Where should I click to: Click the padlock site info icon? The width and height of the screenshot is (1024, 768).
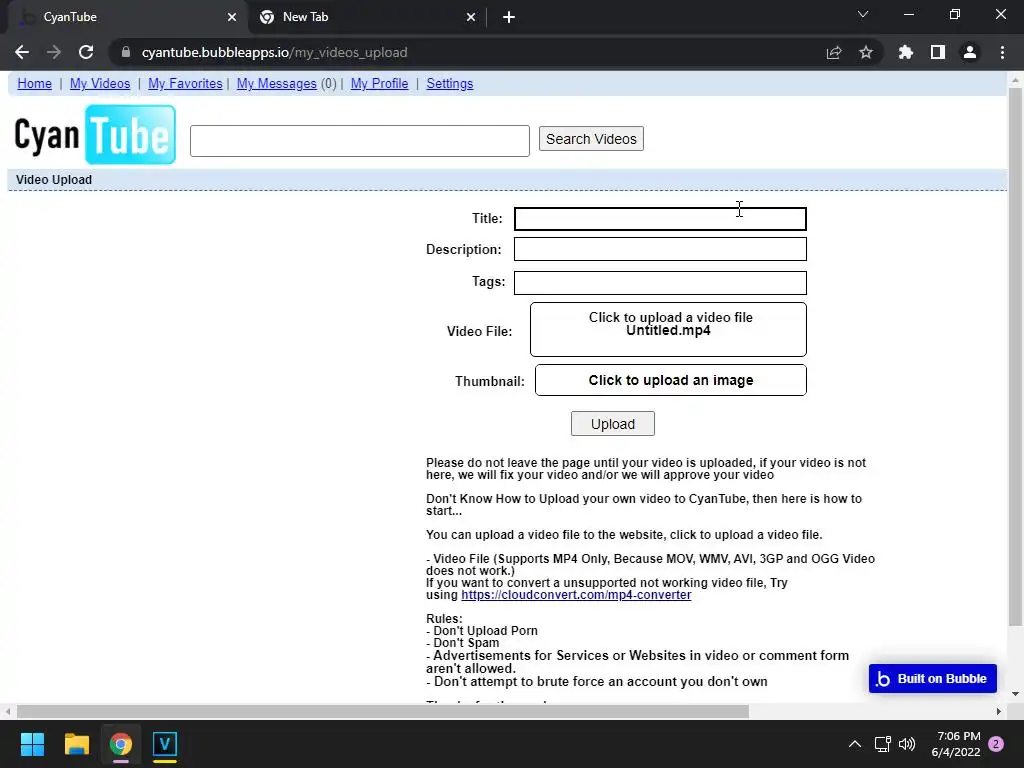click(x=125, y=52)
